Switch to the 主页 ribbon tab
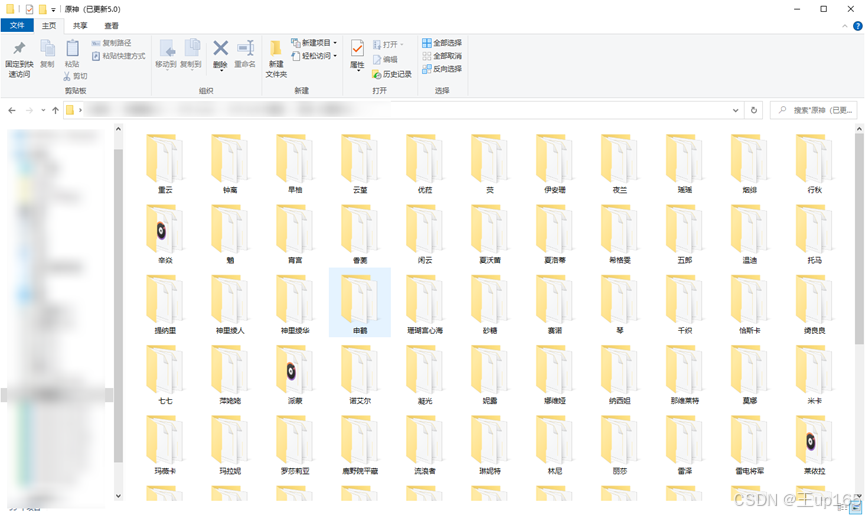The height and width of the screenshot is (515, 865). [x=49, y=25]
